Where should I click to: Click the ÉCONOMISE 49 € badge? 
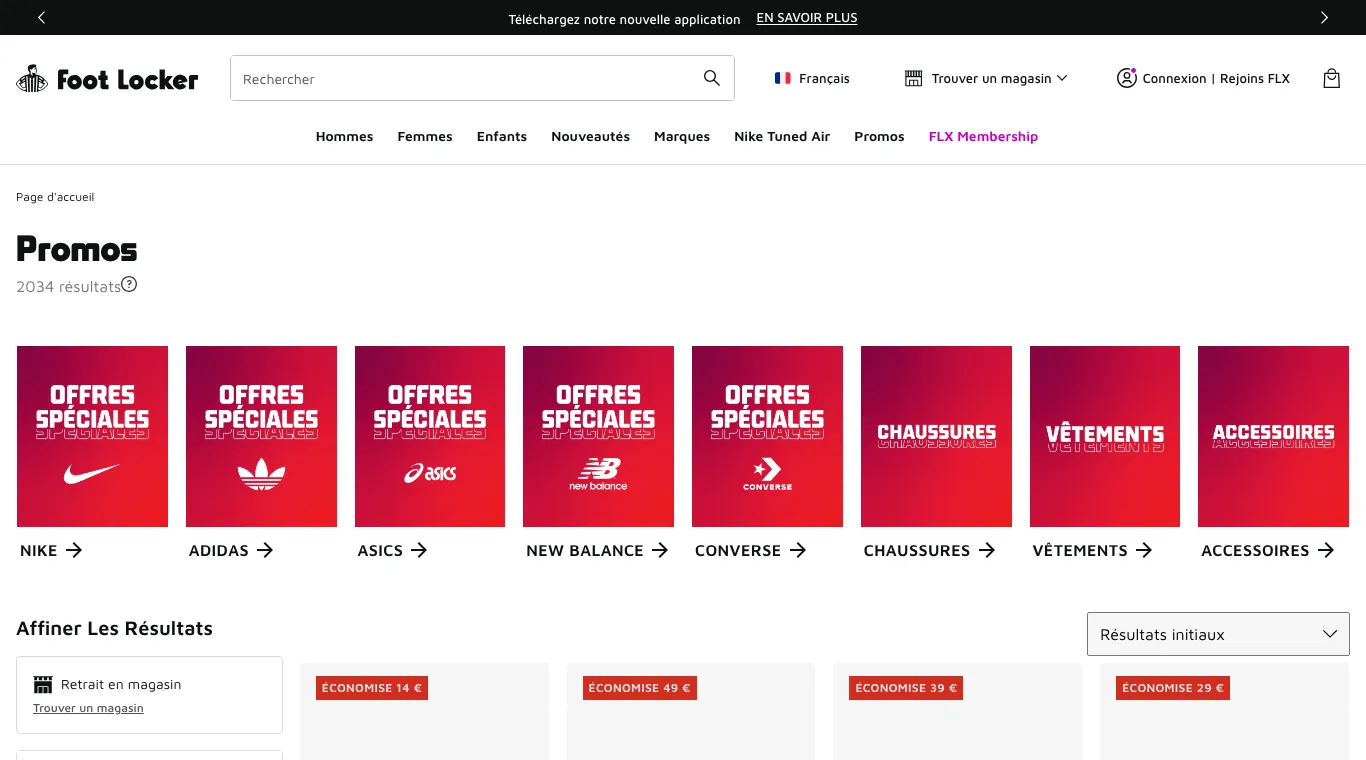(639, 688)
